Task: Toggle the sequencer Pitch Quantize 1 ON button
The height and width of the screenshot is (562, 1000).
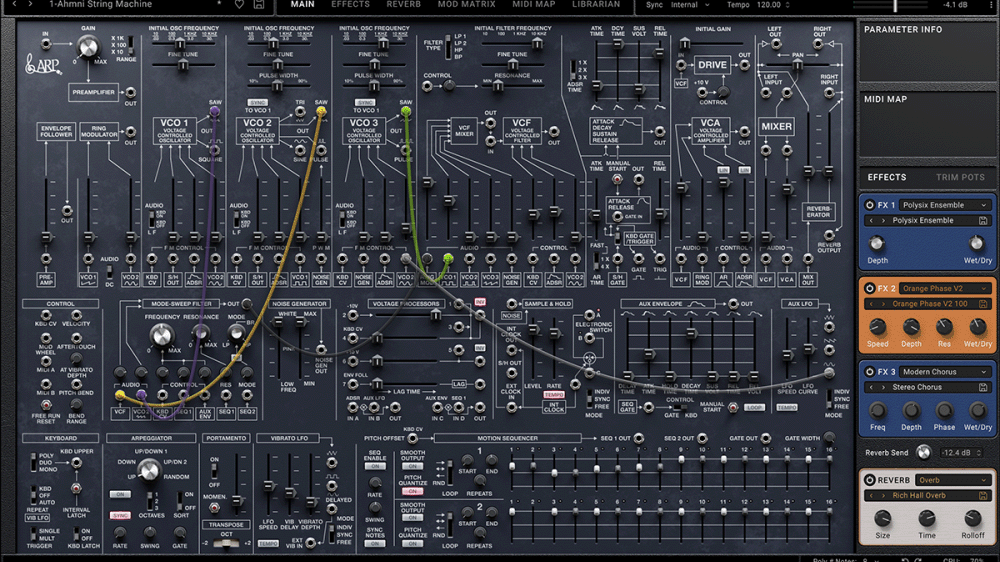Action: coord(412,491)
